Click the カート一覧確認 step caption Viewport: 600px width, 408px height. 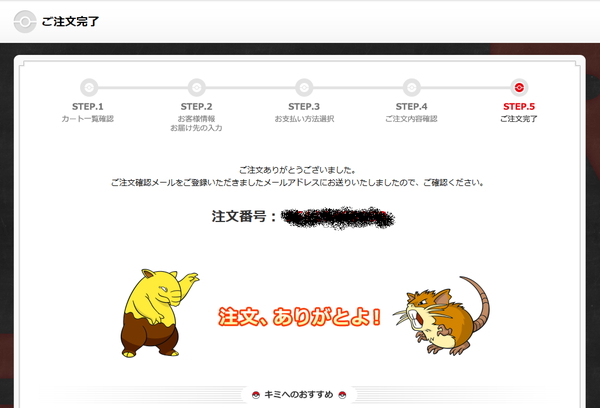(88, 119)
